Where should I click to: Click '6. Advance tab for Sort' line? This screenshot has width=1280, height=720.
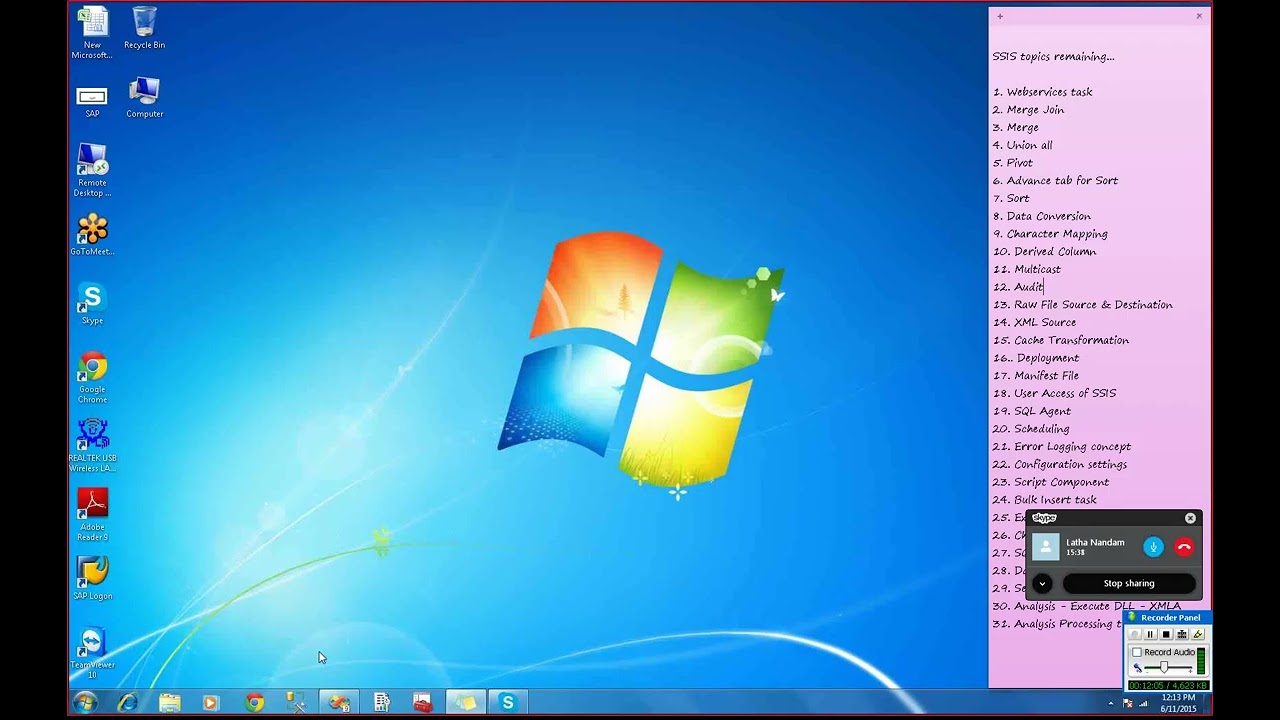tap(1055, 181)
